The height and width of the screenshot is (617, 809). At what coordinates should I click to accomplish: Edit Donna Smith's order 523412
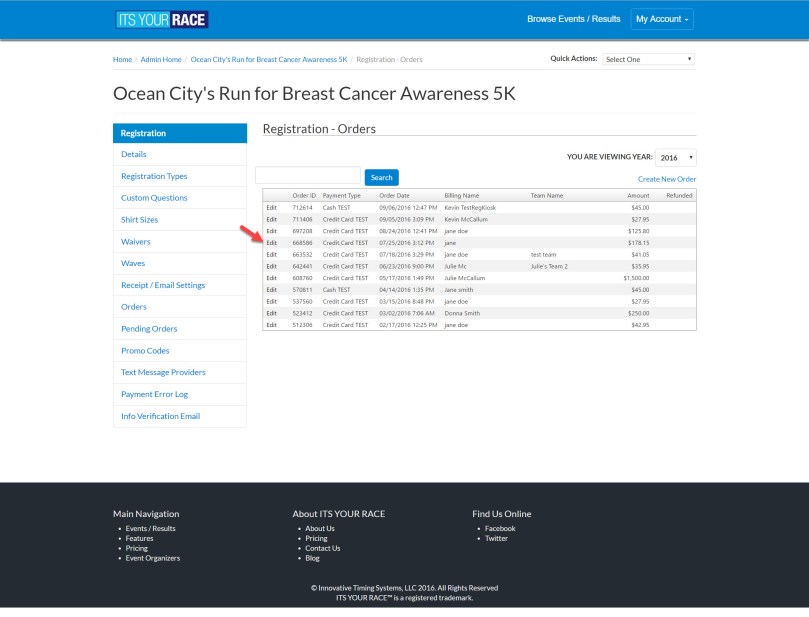pyautogui.click(x=271, y=313)
